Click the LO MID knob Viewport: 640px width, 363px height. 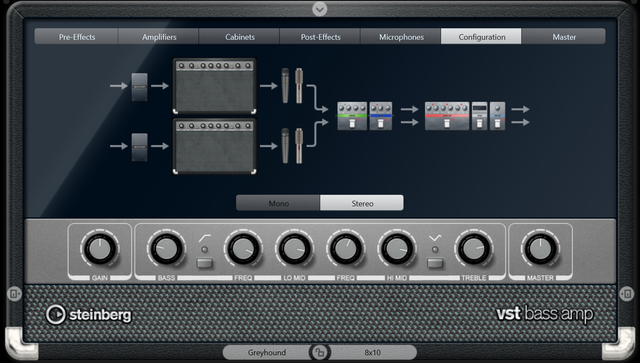point(294,249)
